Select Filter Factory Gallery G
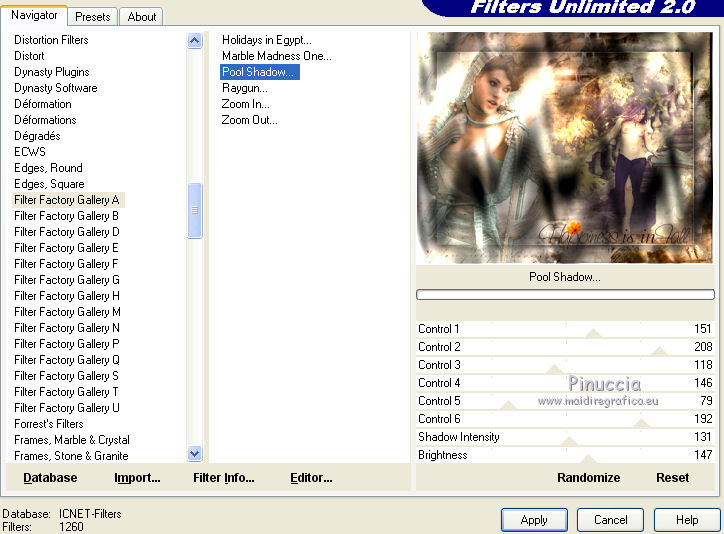This screenshot has height=534, width=724. point(67,280)
